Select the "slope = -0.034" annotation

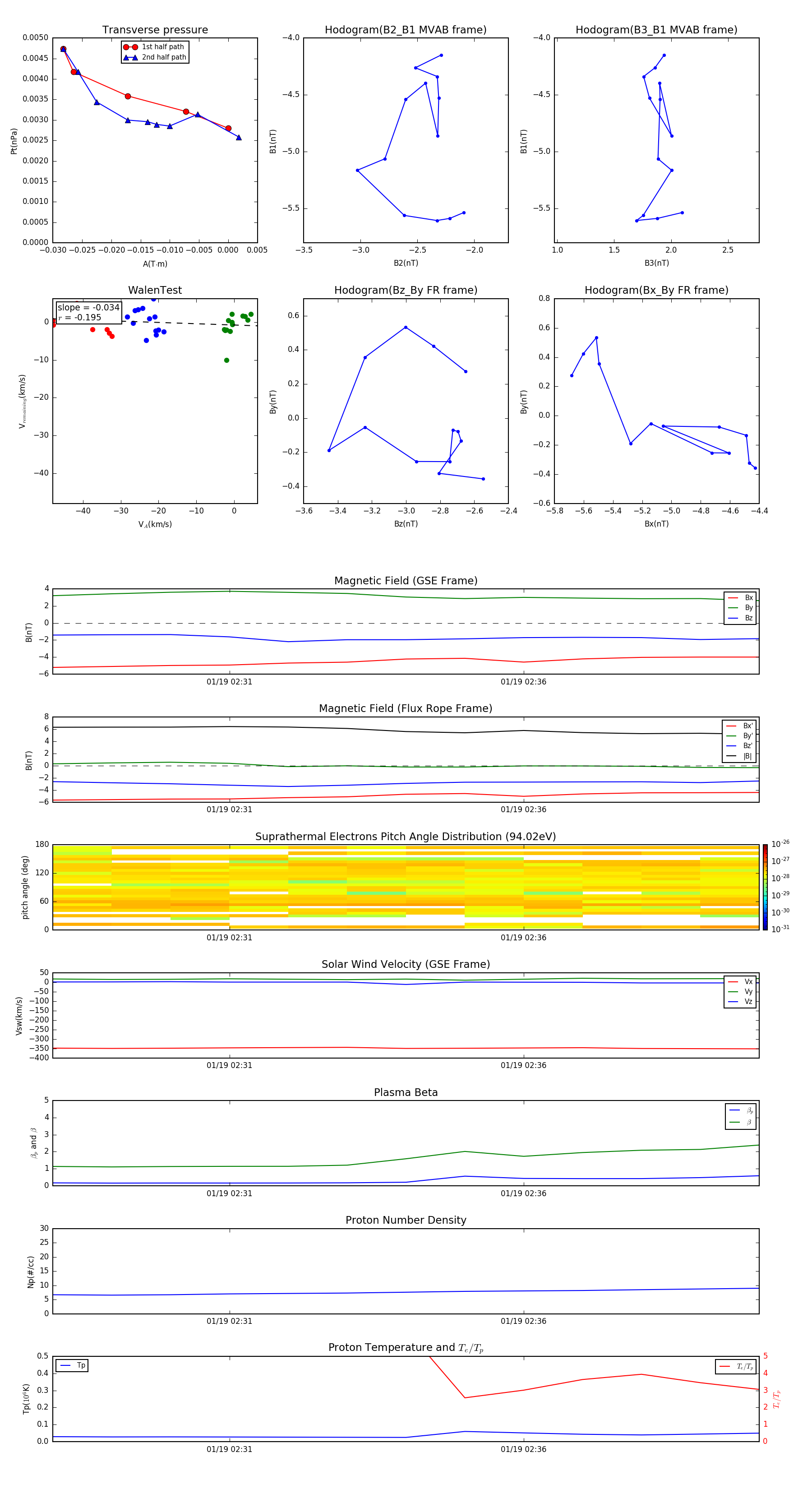[x=88, y=308]
